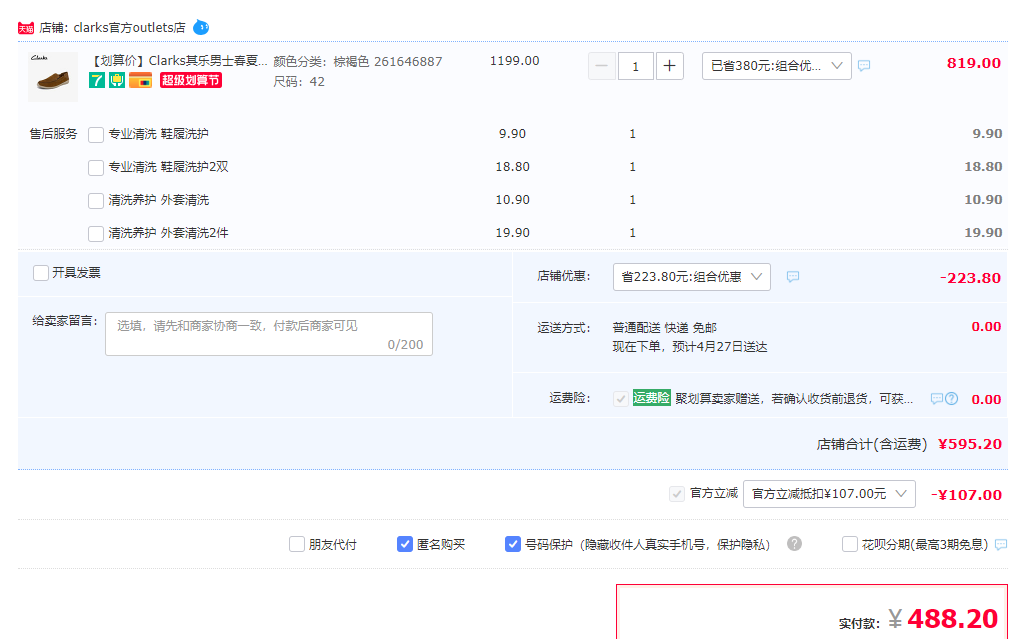1010x639 pixels.
Task: Click the message icon beside the 店铺优惠 dropdown
Action: pyautogui.click(x=793, y=276)
